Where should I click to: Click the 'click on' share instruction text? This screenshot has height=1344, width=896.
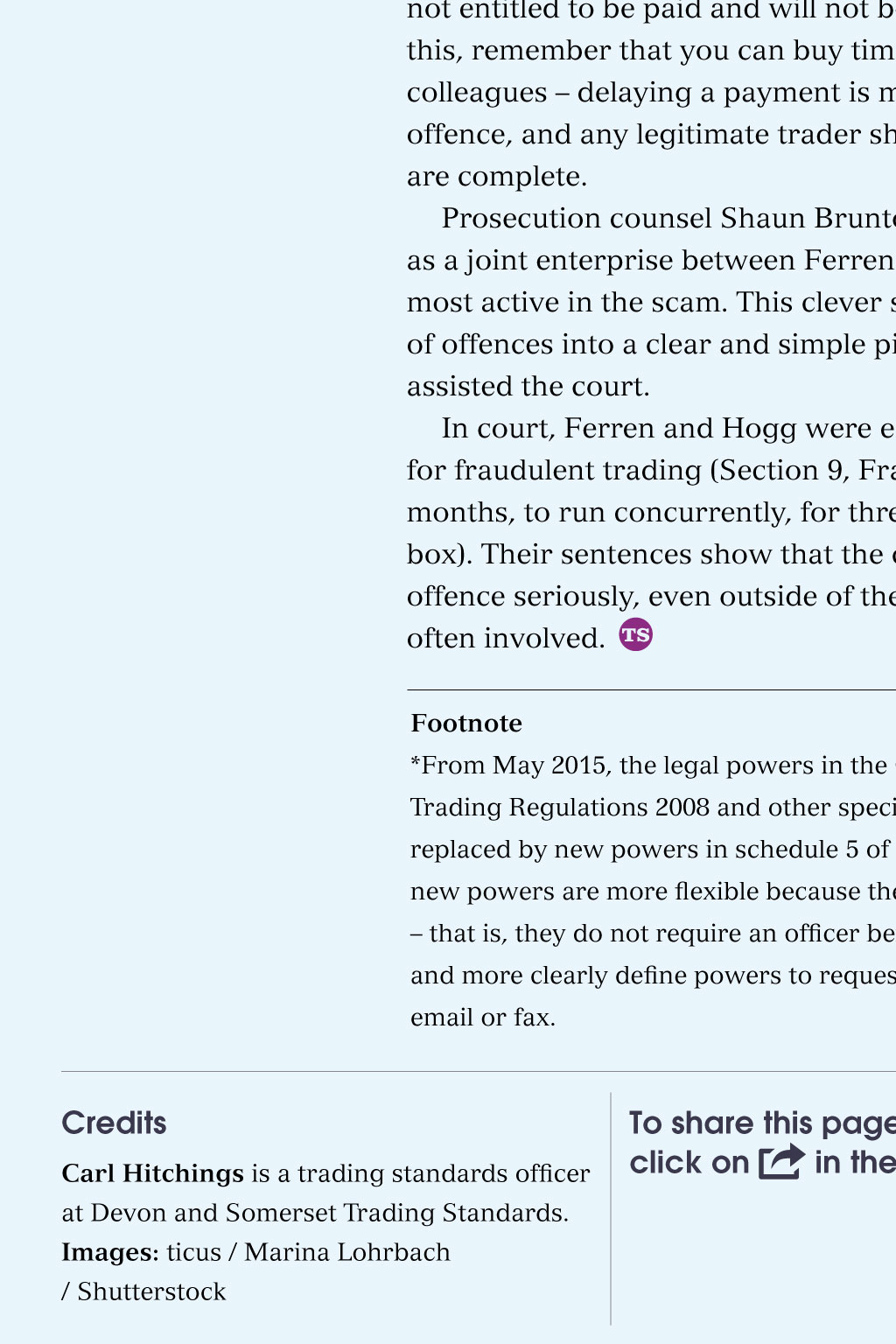pos(689,1162)
